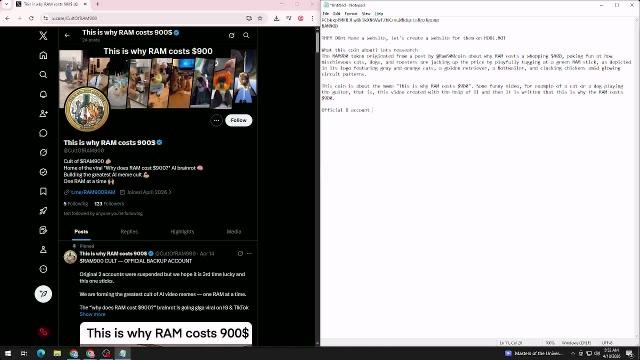
Task: Click the profile avatar picture
Action: click(87, 109)
